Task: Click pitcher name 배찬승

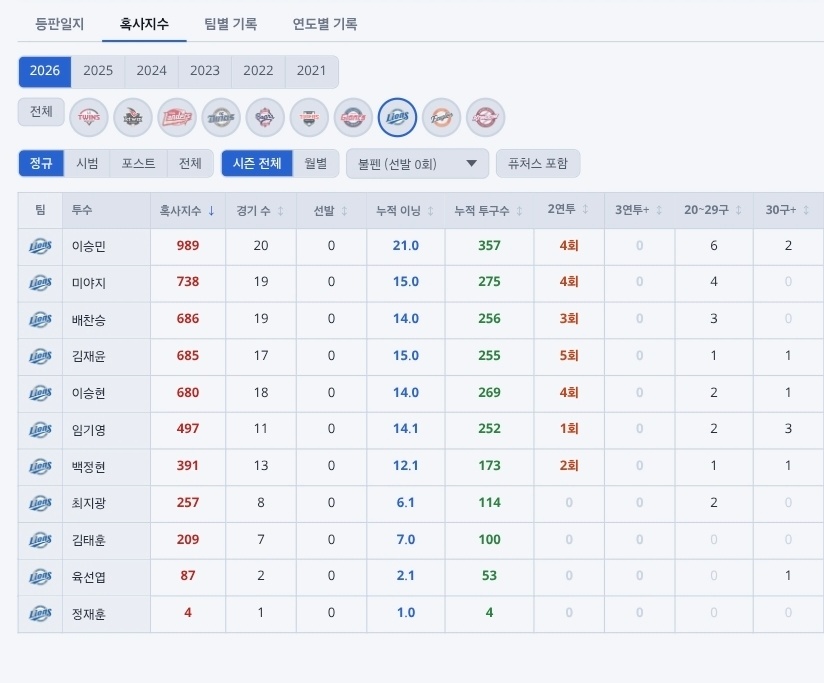Action: (89, 319)
